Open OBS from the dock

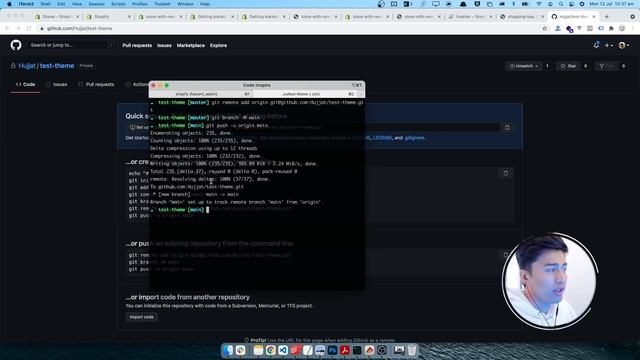click(382, 350)
